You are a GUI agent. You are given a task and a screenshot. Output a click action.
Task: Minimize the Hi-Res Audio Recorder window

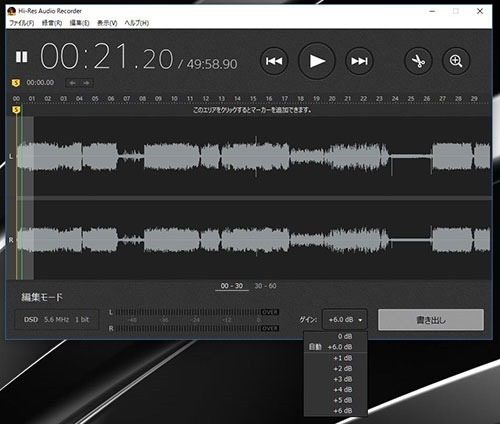[432, 11]
